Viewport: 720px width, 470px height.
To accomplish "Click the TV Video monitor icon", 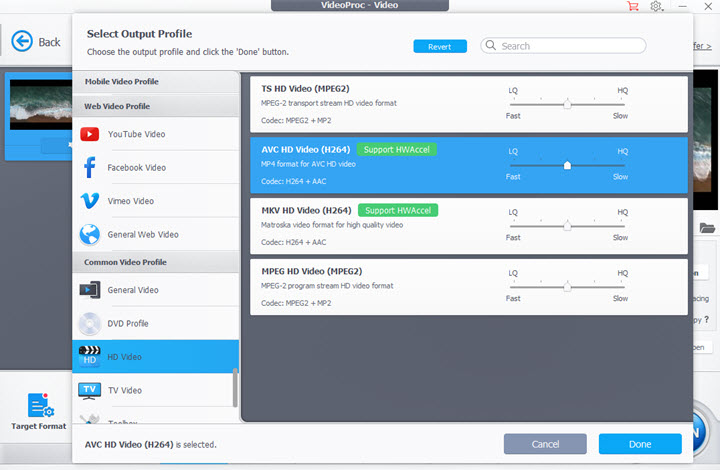I will 90,391.
